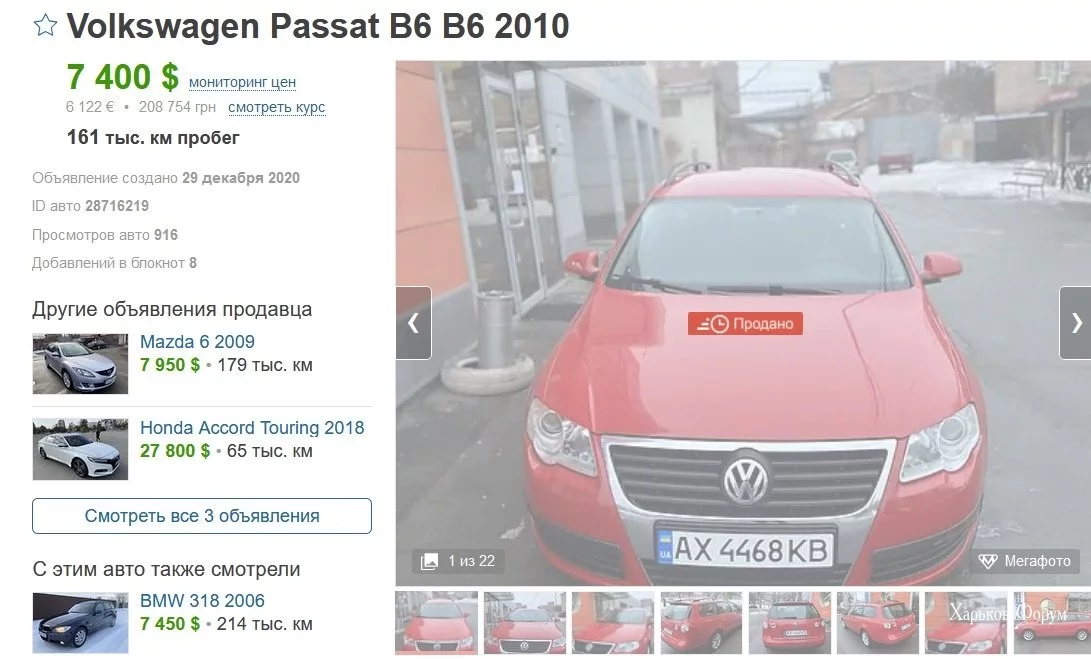
Task: Go to previous photo arrow
Action: pyautogui.click(x=413, y=323)
